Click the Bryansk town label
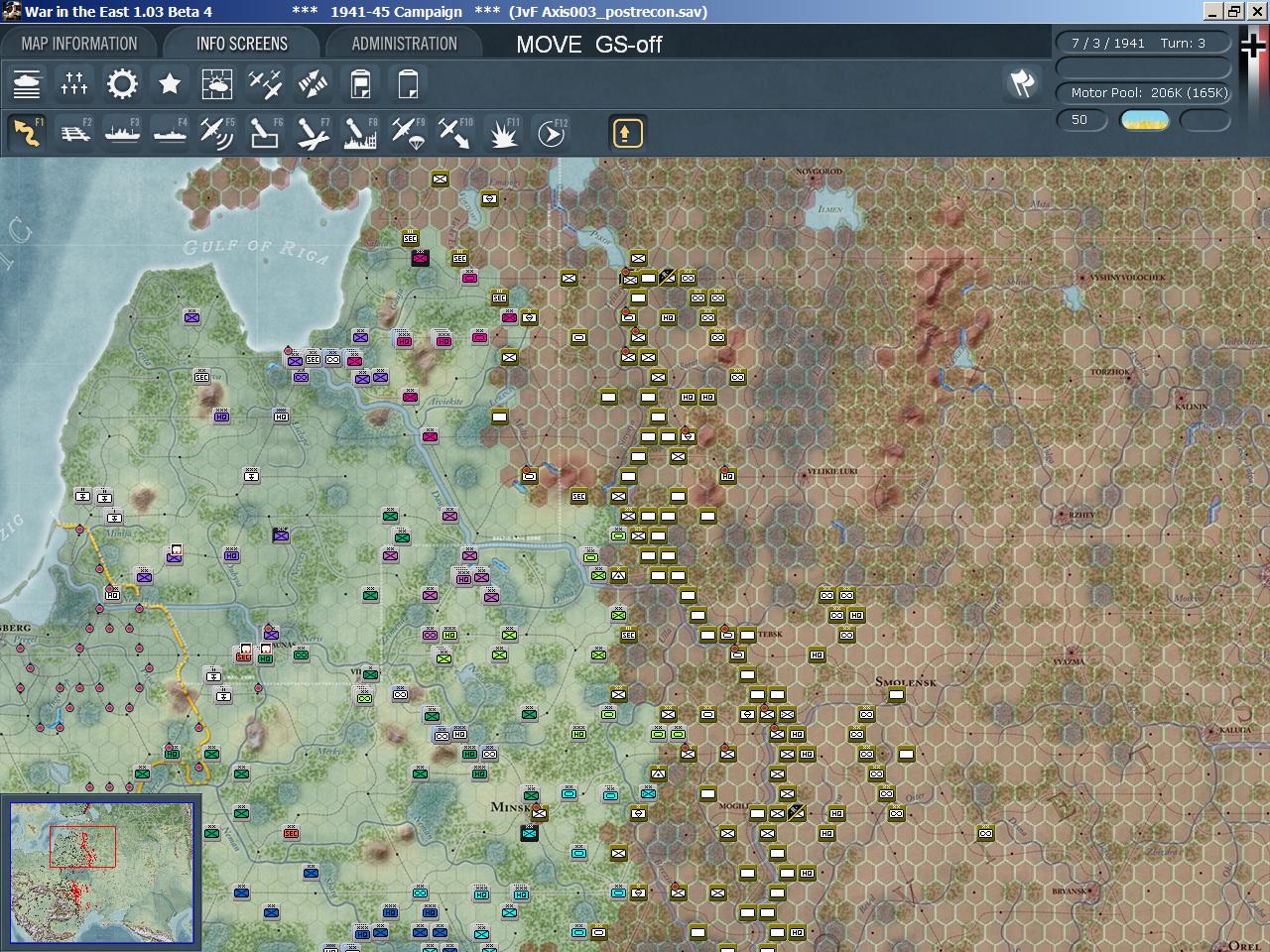Viewport: 1270px width, 952px height. 1069,891
